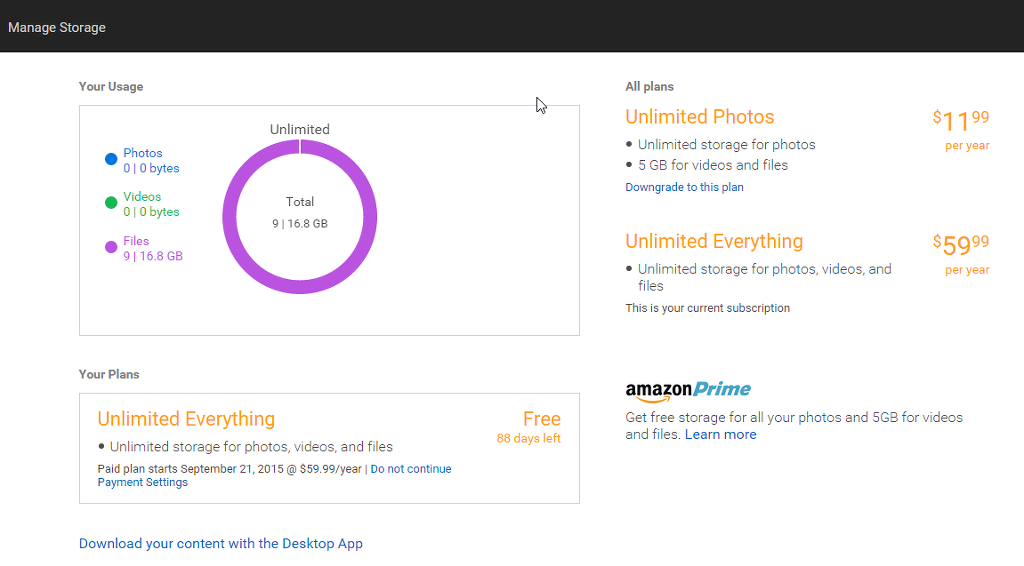The height and width of the screenshot is (566, 1024).
Task: Click Unlimited Everything heading under All plans
Action: 714,241
